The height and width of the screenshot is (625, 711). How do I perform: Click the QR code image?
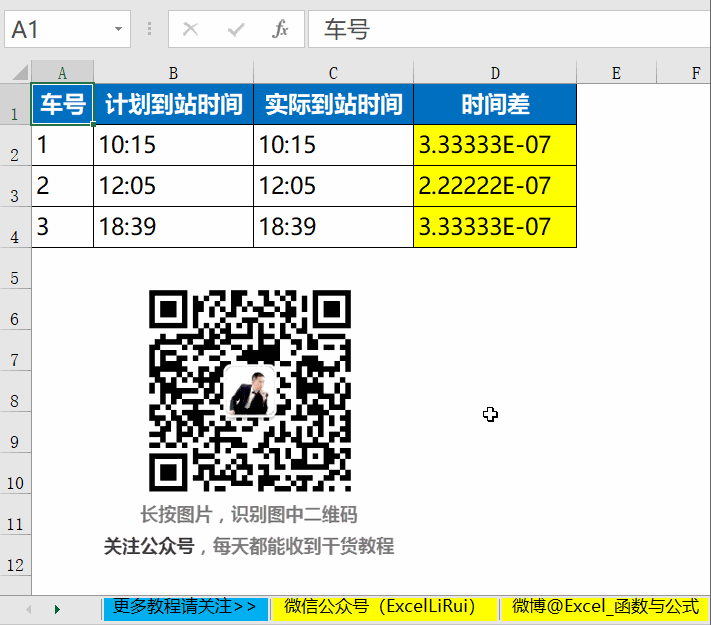[x=250, y=391]
